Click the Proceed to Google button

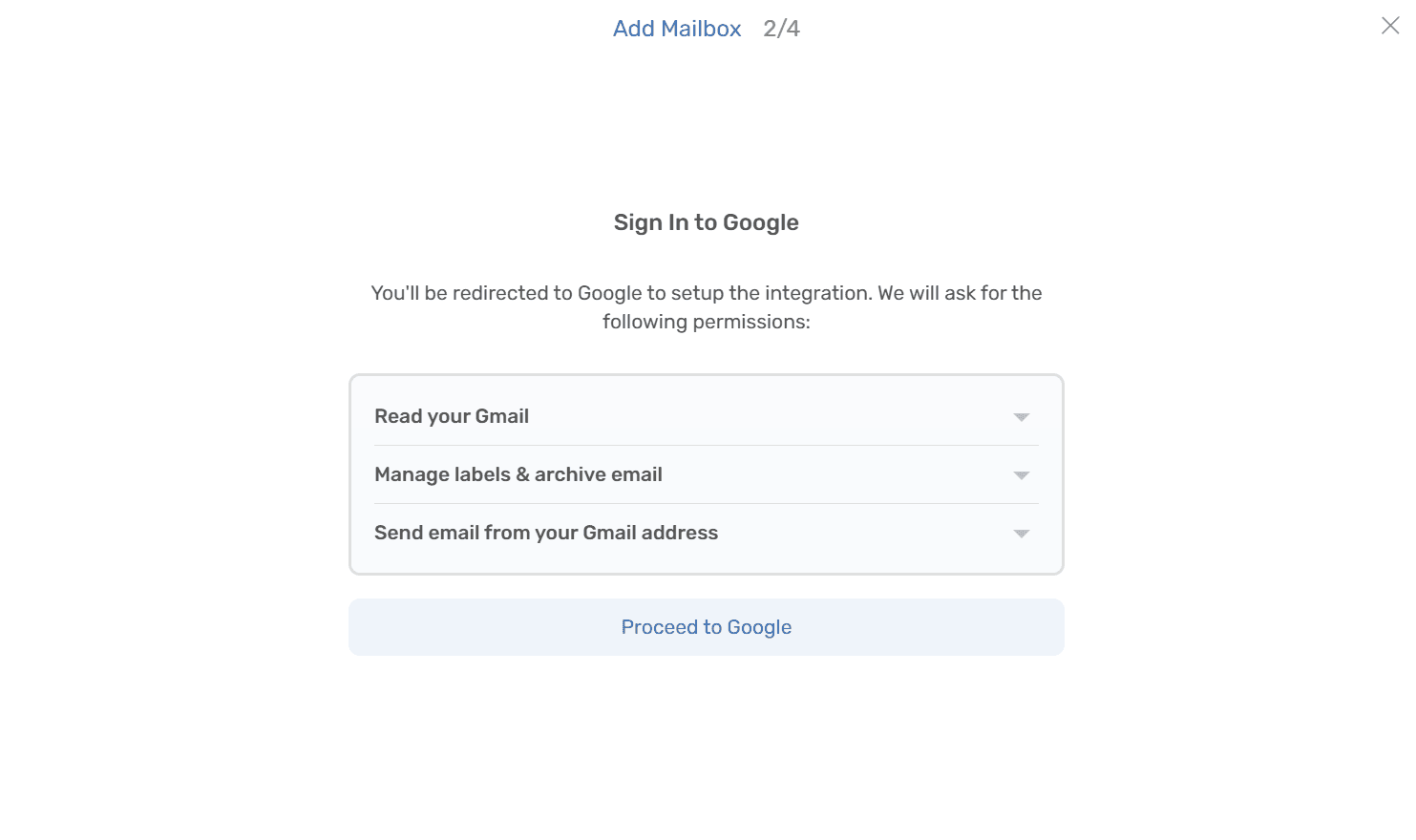coord(706,627)
